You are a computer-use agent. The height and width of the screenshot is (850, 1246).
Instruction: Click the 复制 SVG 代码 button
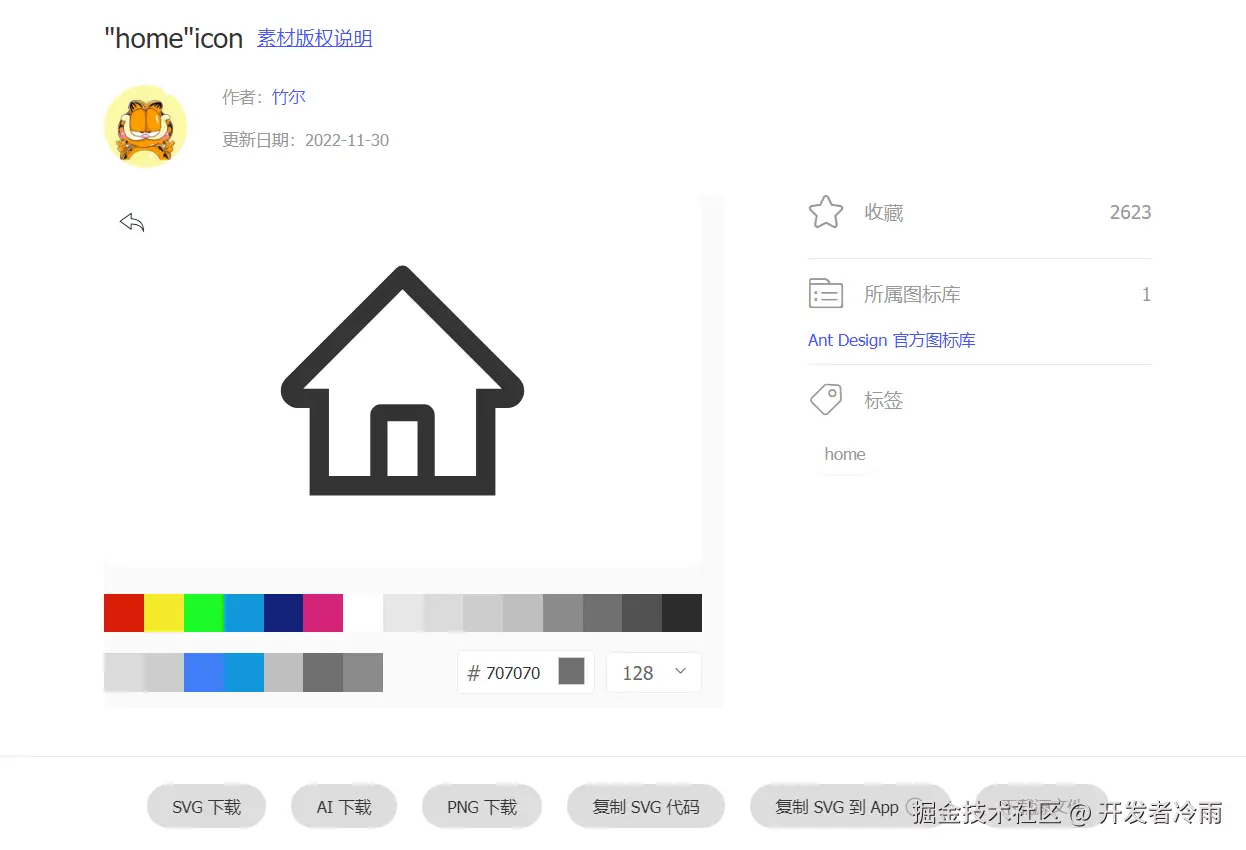click(645, 806)
